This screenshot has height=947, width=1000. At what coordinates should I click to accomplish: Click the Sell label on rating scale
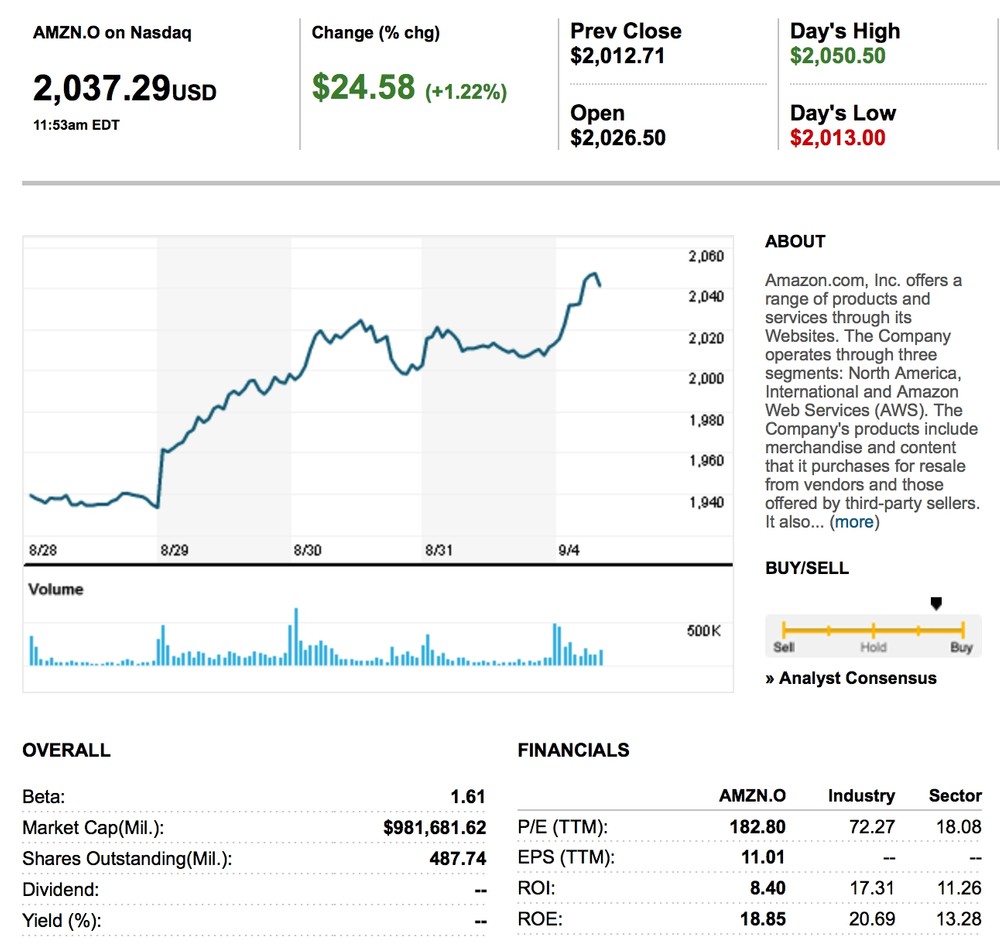[x=784, y=647]
